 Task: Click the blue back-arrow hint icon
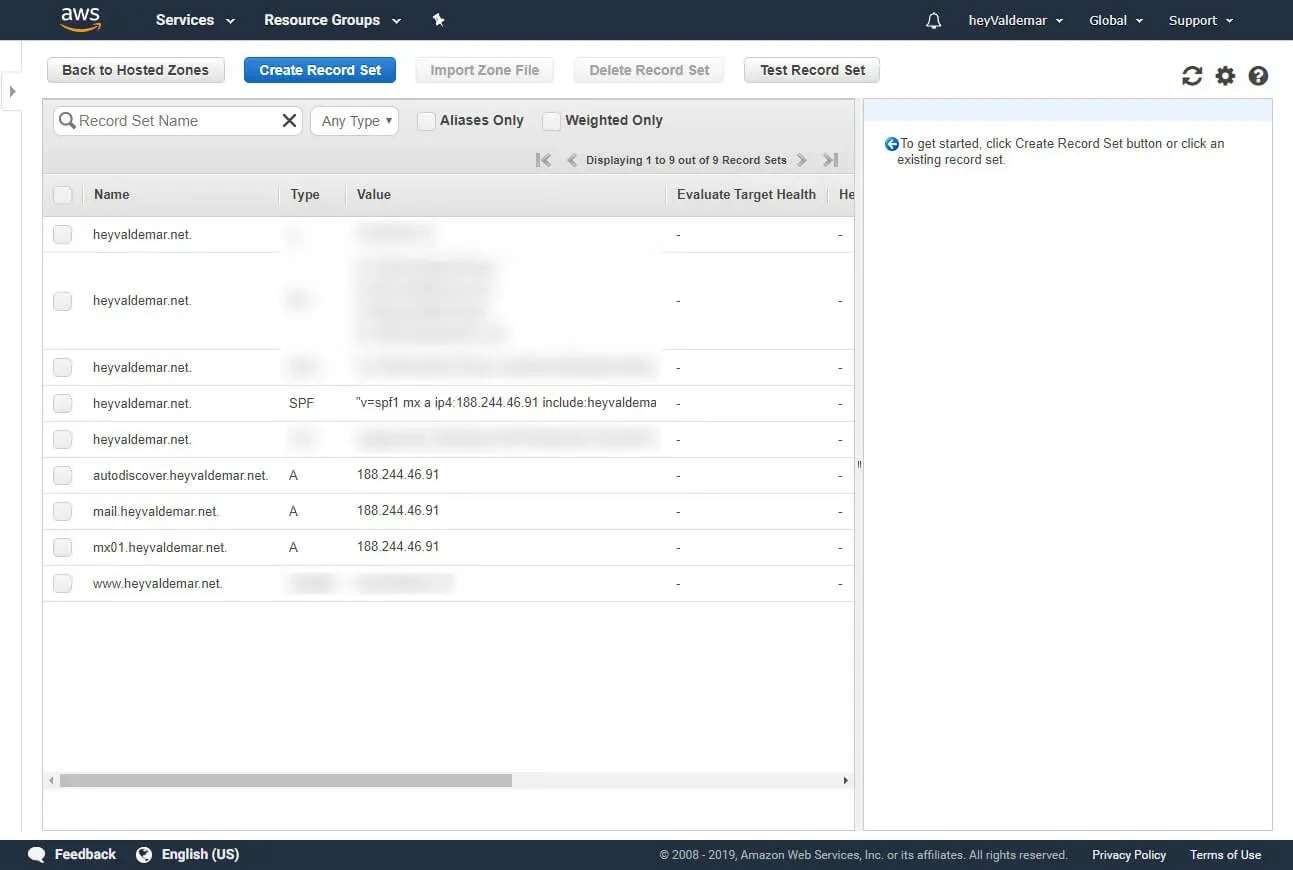coord(892,144)
